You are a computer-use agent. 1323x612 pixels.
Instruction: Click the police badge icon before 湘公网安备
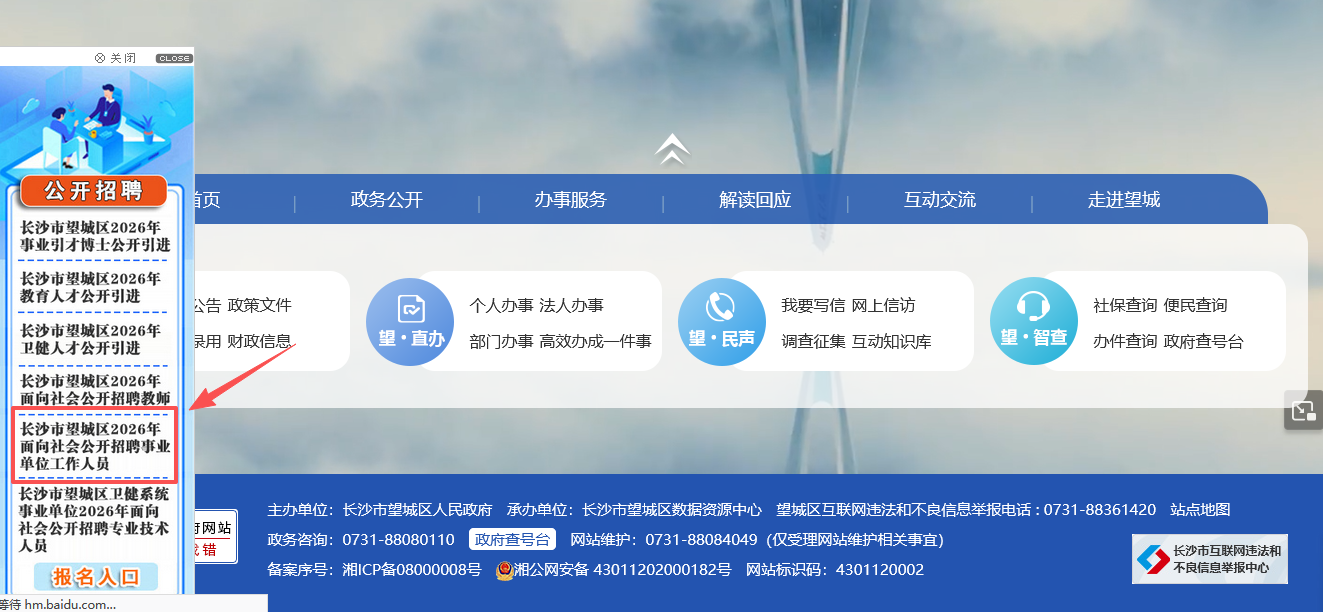[x=505, y=570]
